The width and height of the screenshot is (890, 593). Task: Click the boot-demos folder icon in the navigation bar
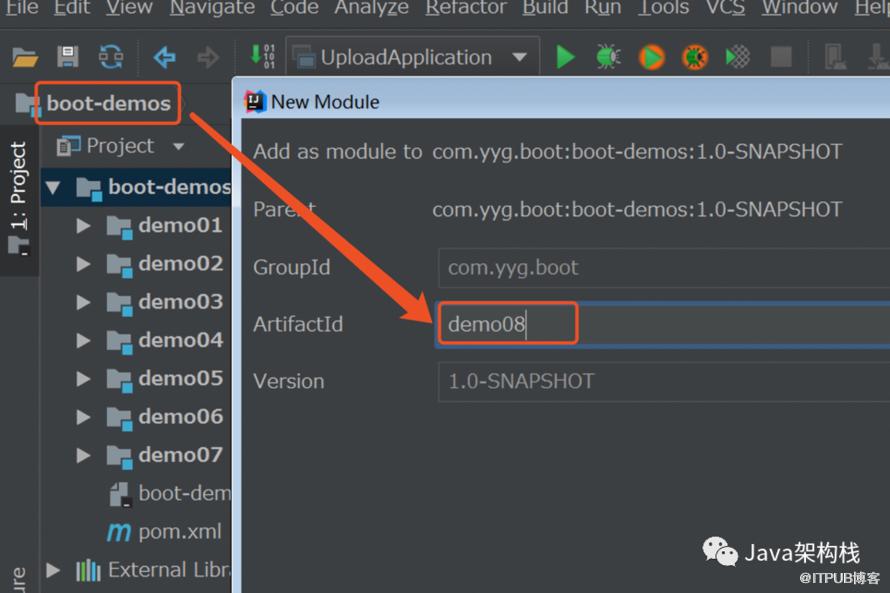pyautogui.click(x=28, y=104)
